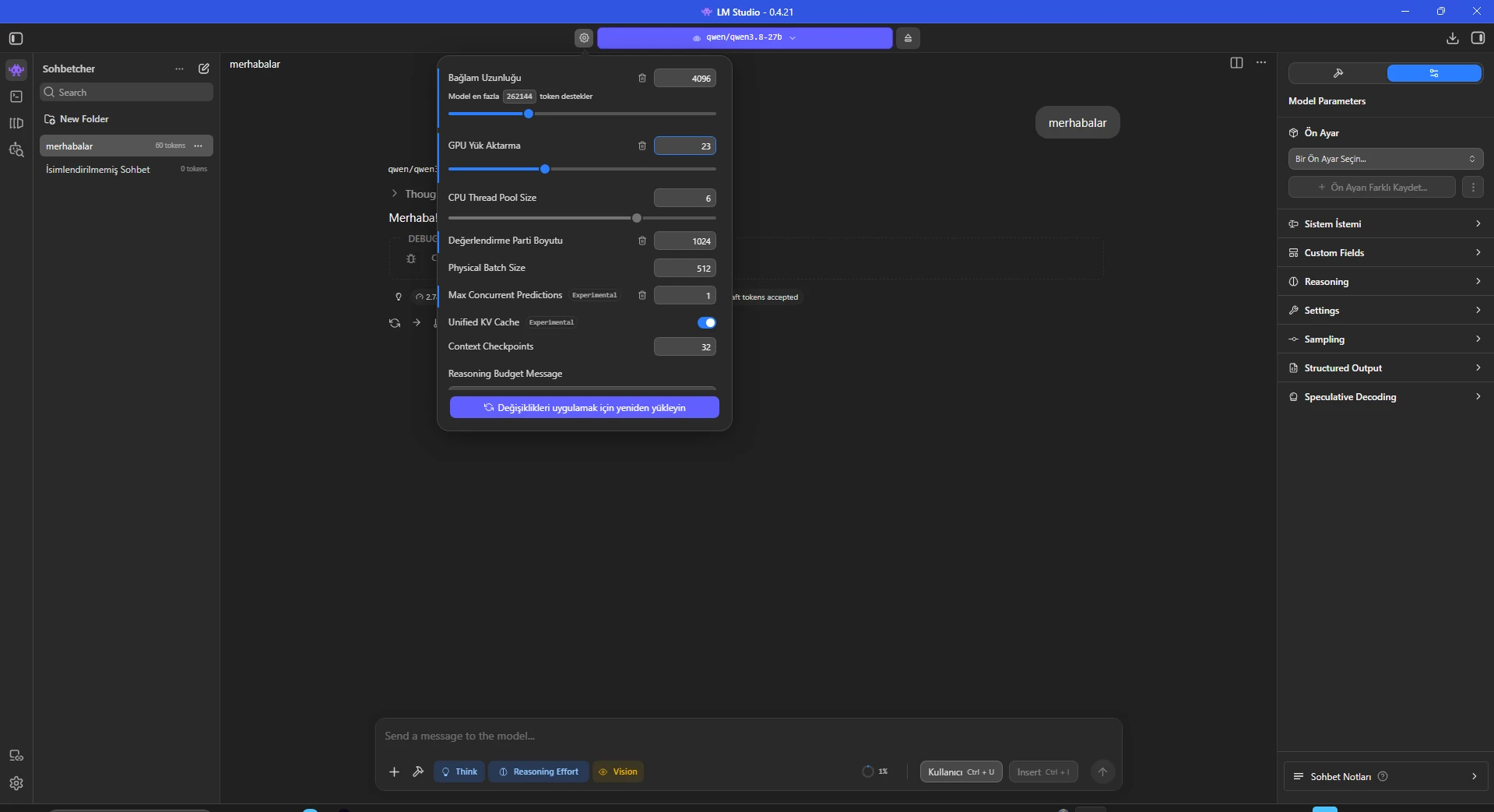Open app settings gear in sidebar
The width and height of the screenshot is (1494, 812).
16,783
